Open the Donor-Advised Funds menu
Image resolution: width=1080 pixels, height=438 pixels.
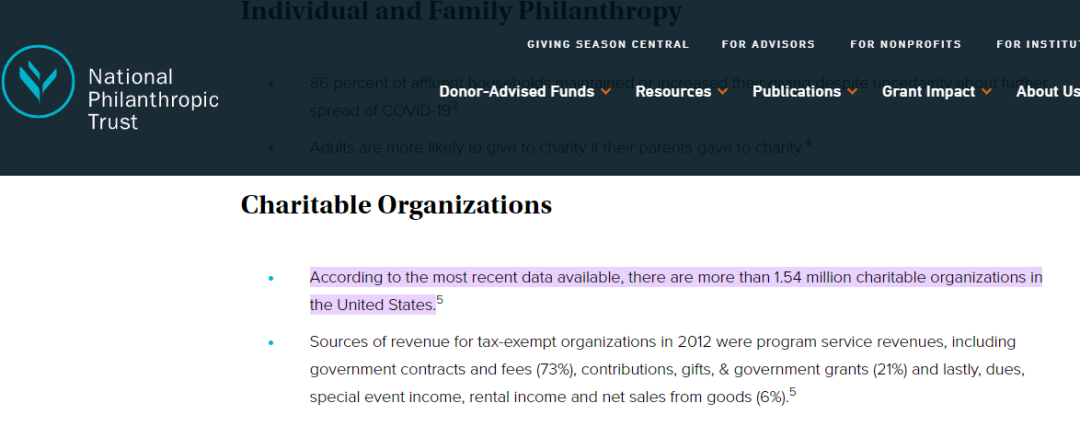[517, 92]
